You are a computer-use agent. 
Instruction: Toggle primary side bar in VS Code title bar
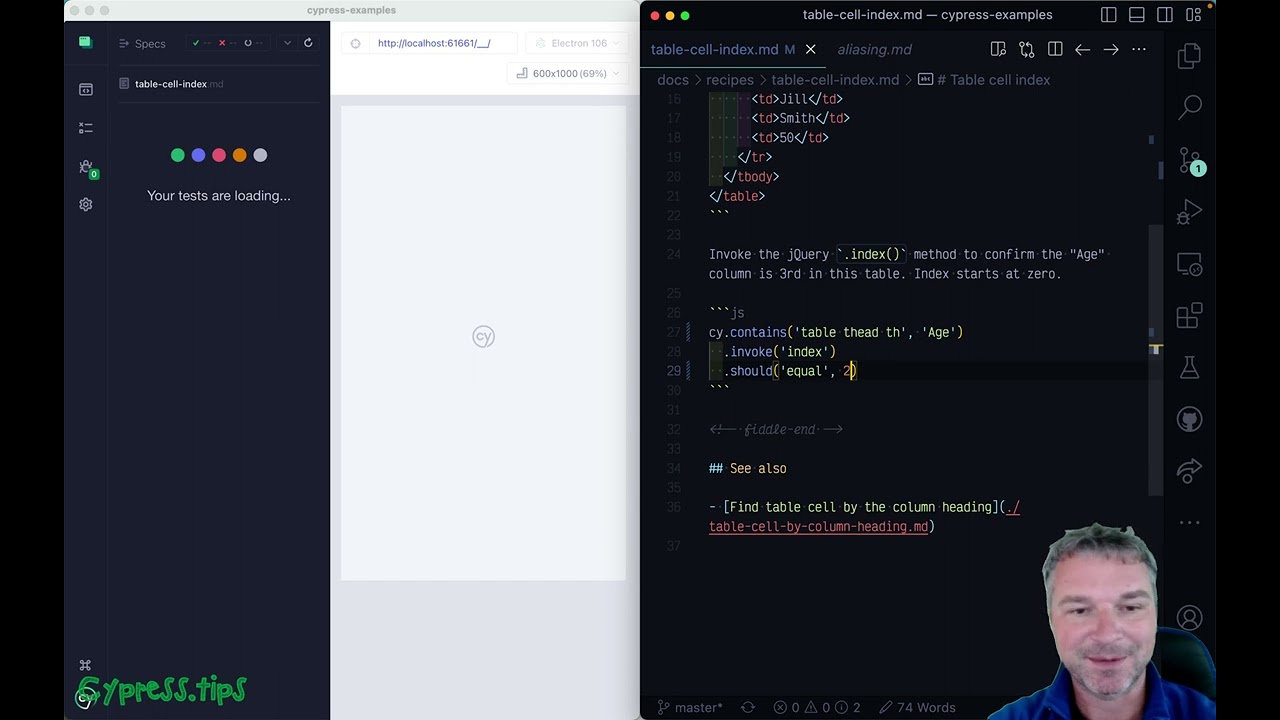coord(1109,15)
